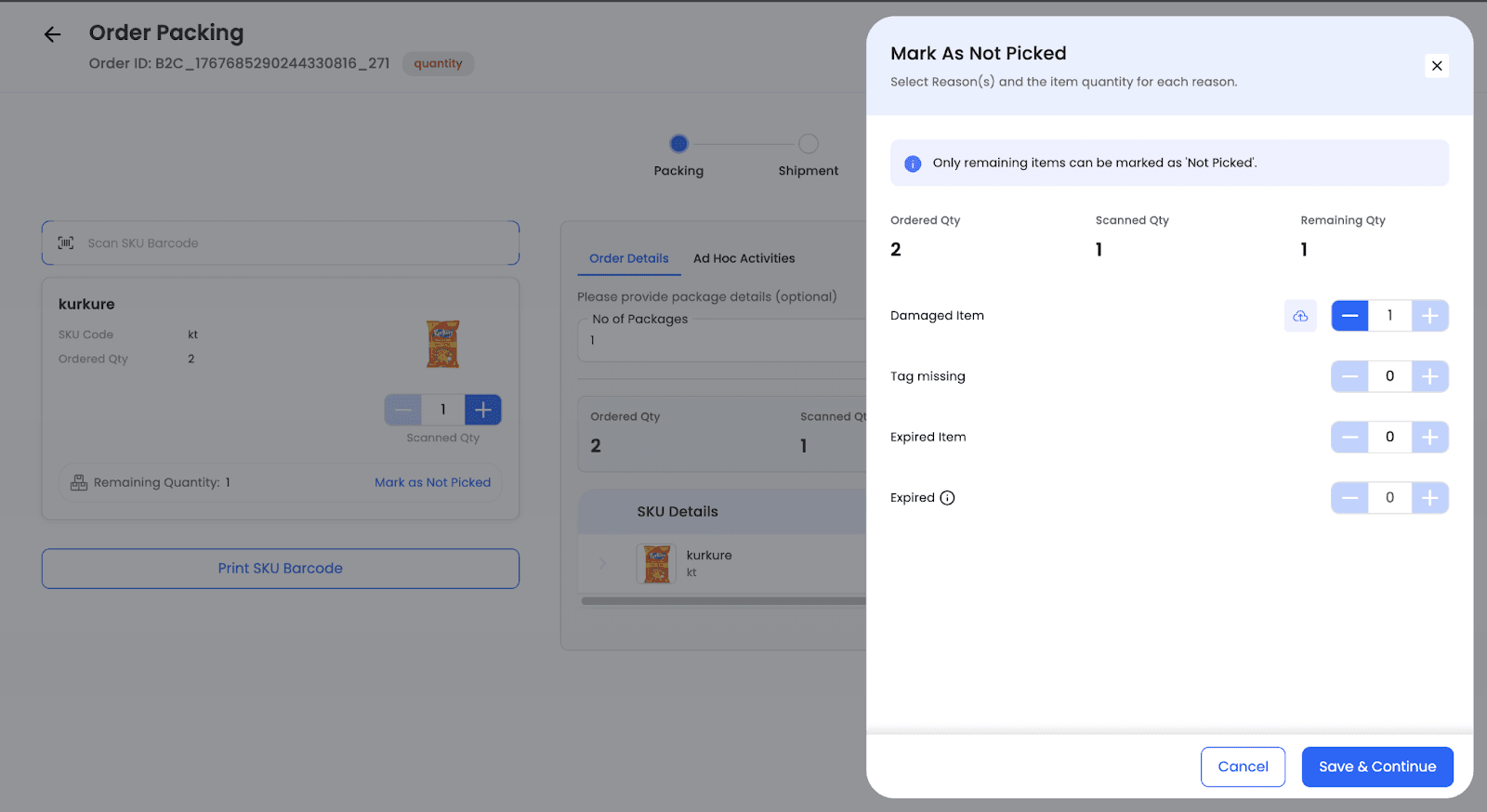Increase Damaged Item quantity with plus button
This screenshot has width=1487, height=812.
coord(1429,316)
